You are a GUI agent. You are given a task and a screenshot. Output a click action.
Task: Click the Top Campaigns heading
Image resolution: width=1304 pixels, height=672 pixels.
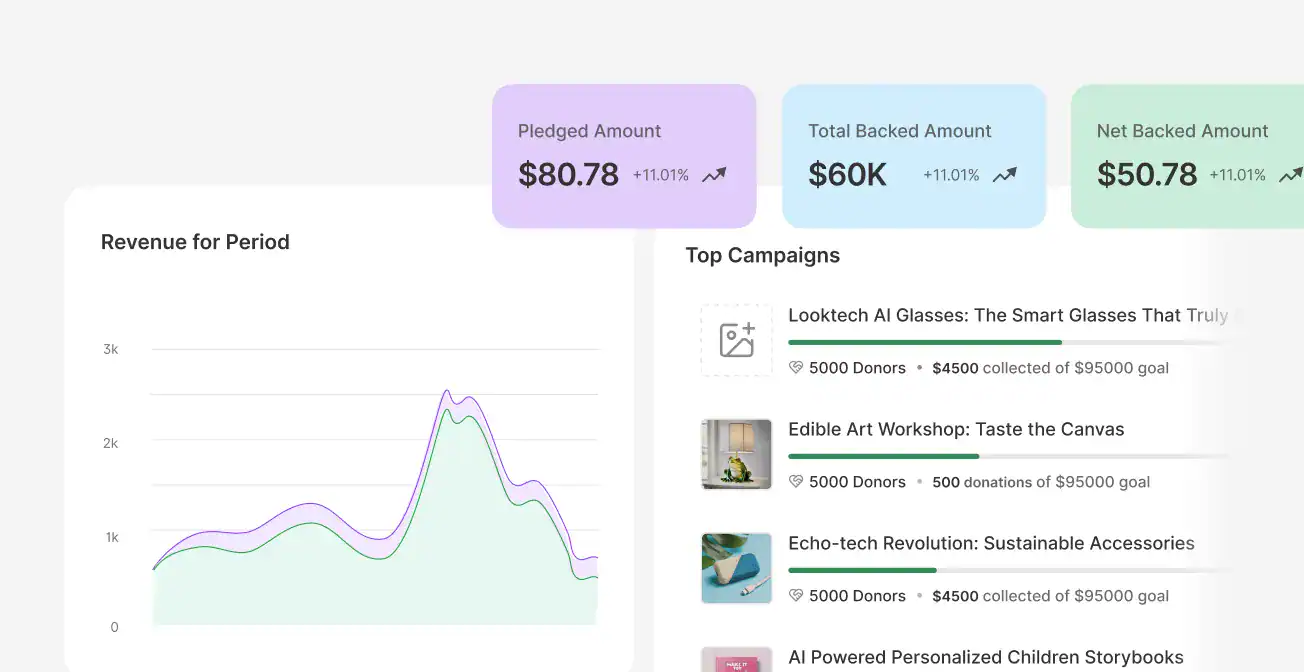(x=762, y=255)
